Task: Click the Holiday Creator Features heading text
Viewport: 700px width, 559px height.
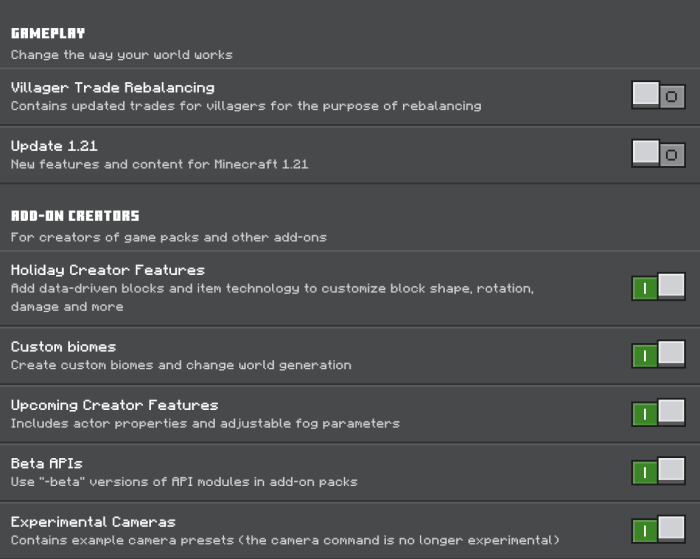Action: 108,270
